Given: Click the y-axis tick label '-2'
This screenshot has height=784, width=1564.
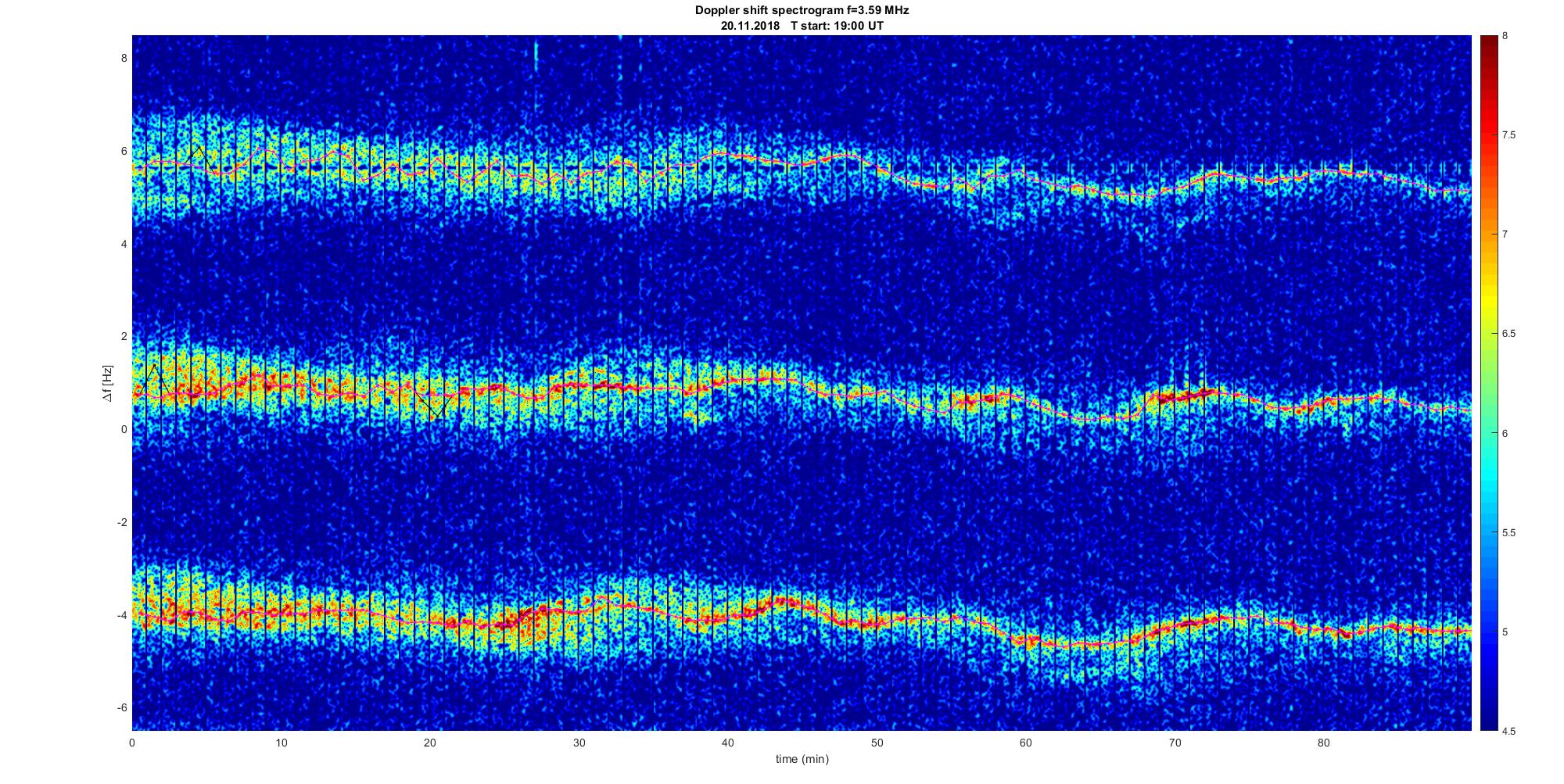Looking at the screenshot, I should click(122, 522).
